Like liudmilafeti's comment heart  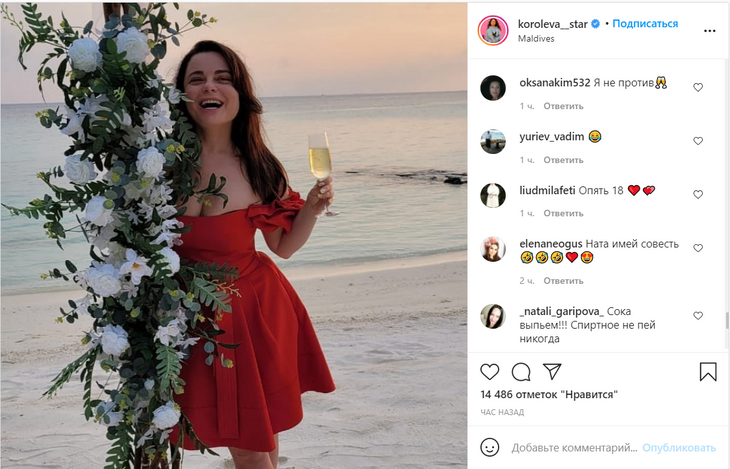698,194
